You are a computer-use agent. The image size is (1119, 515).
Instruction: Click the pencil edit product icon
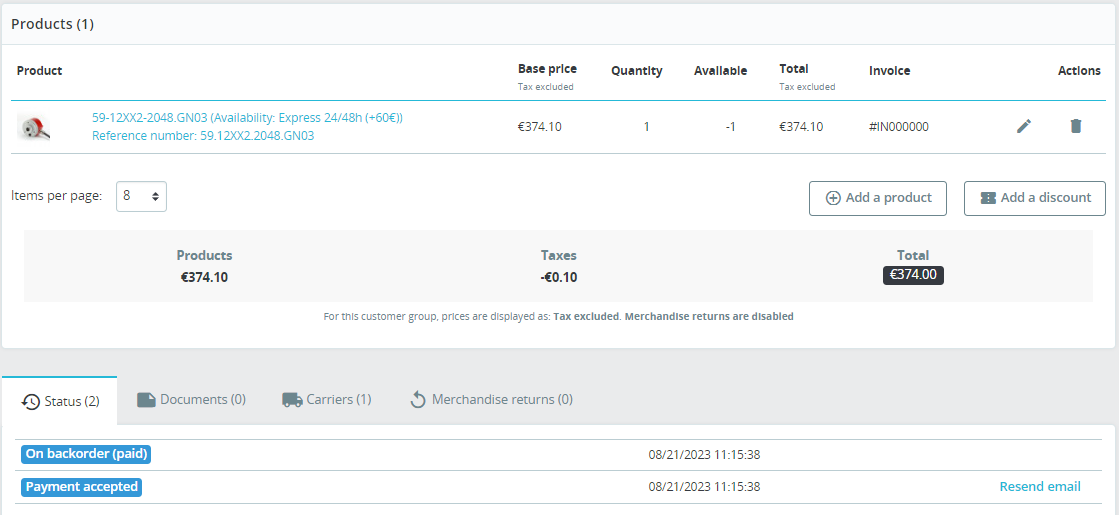click(1024, 126)
